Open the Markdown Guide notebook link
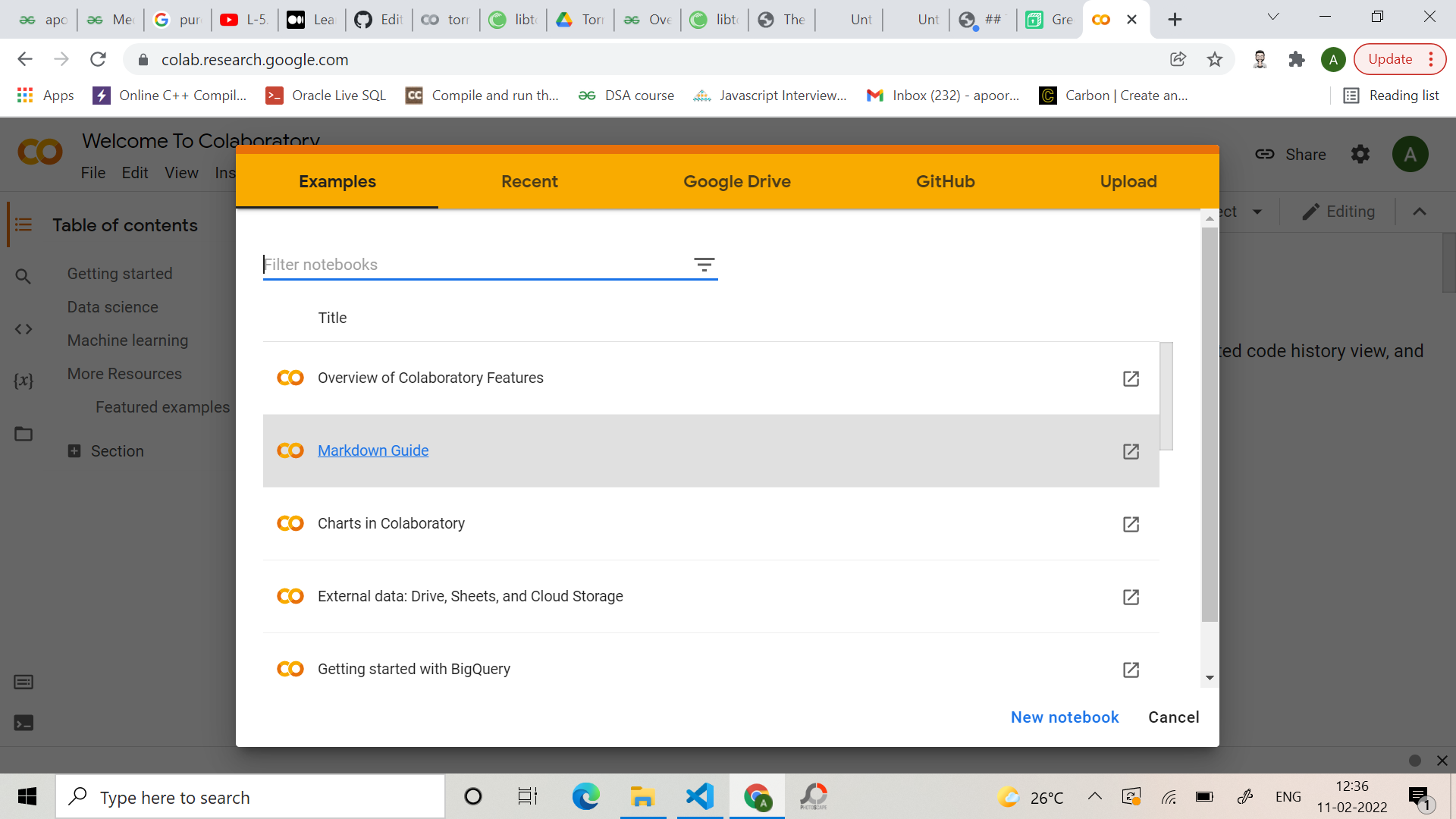 pyautogui.click(x=373, y=450)
